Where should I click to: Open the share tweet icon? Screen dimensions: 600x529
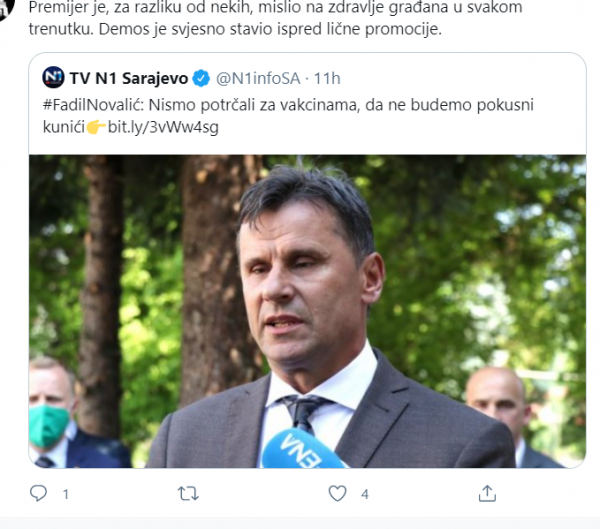pos(487,493)
